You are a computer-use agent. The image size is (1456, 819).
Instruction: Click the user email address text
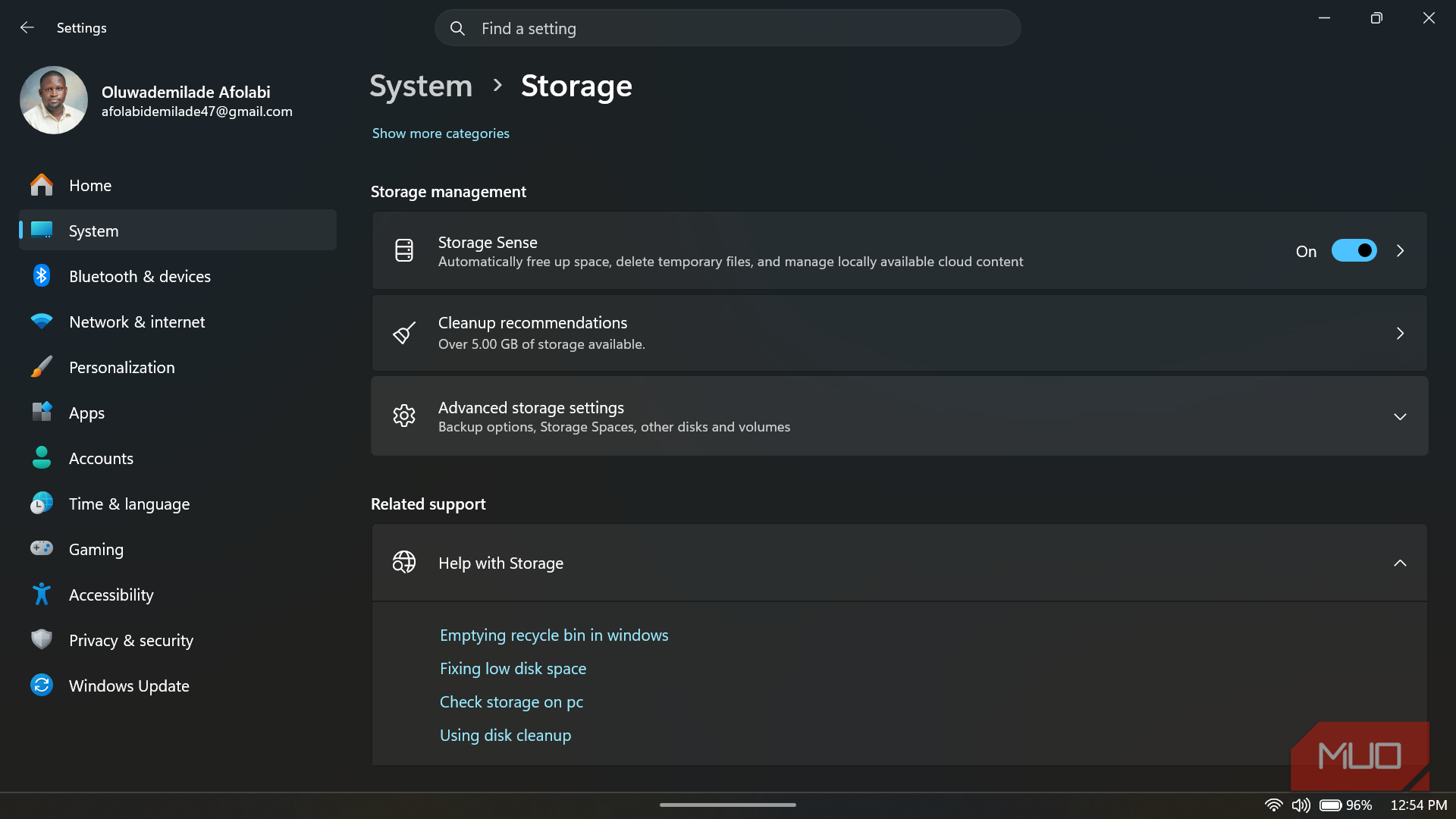[196, 111]
